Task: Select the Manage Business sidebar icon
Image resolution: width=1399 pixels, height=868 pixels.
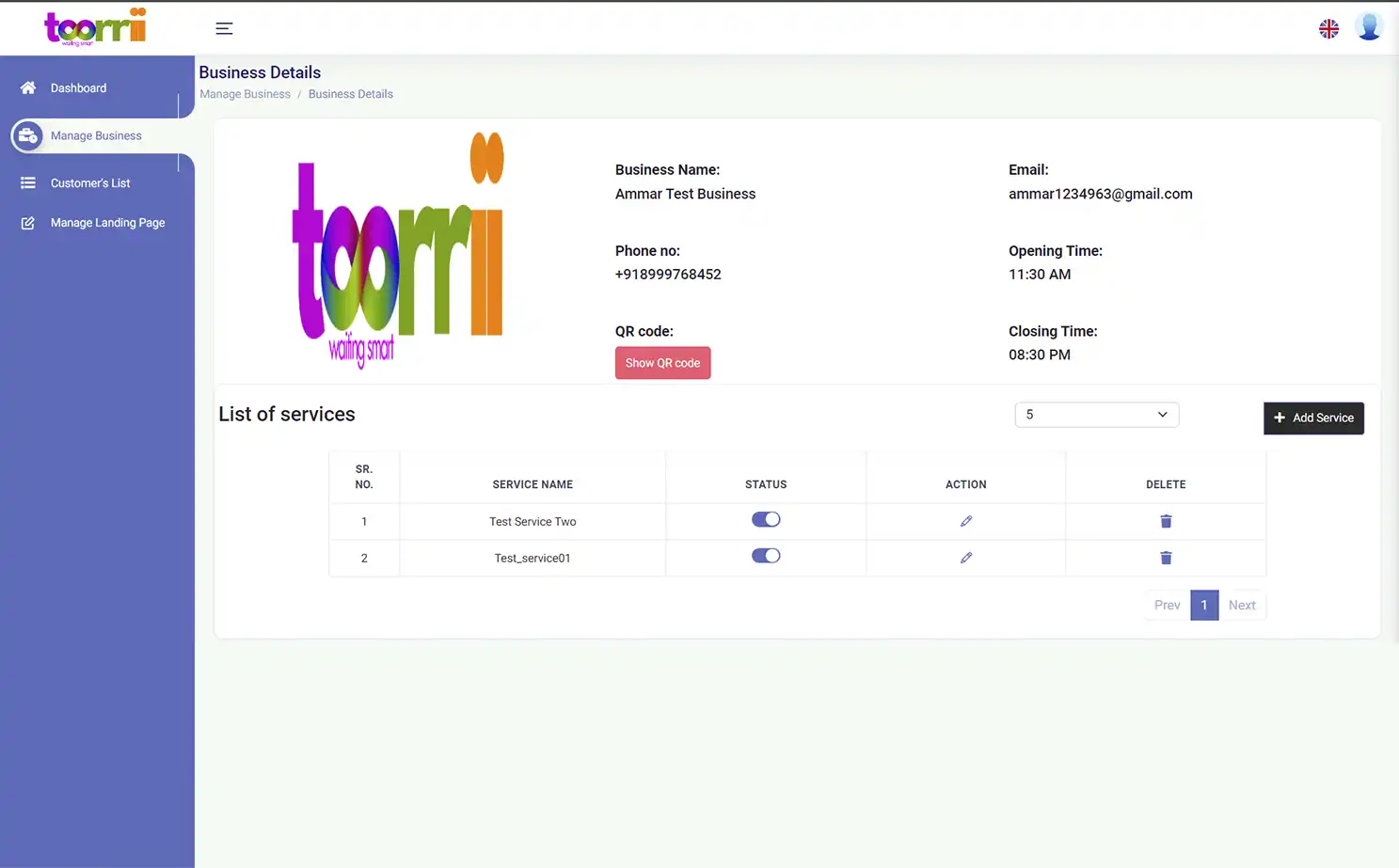Action: tap(28, 135)
